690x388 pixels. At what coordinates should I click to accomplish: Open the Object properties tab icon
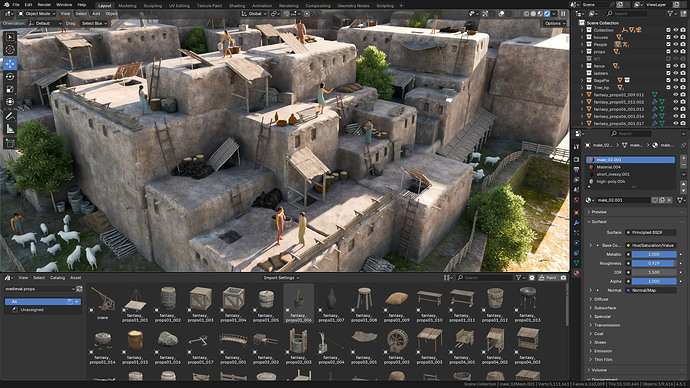point(576,212)
